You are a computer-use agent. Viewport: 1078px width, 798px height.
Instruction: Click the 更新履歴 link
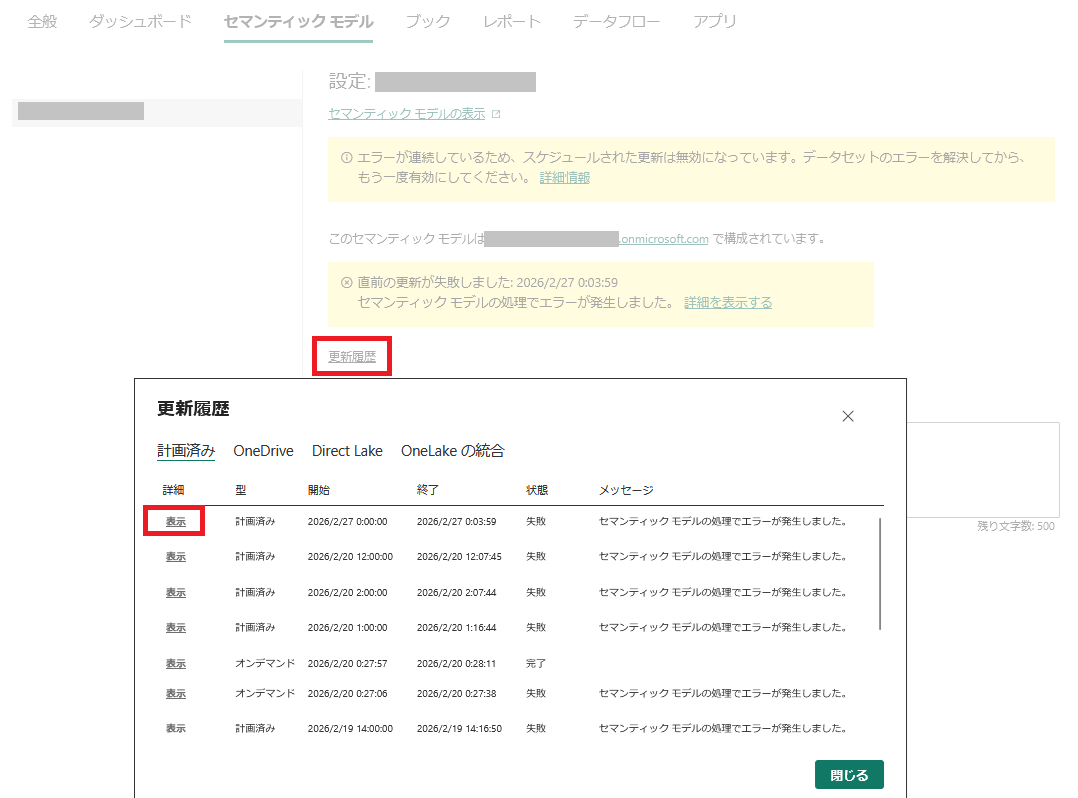point(352,356)
